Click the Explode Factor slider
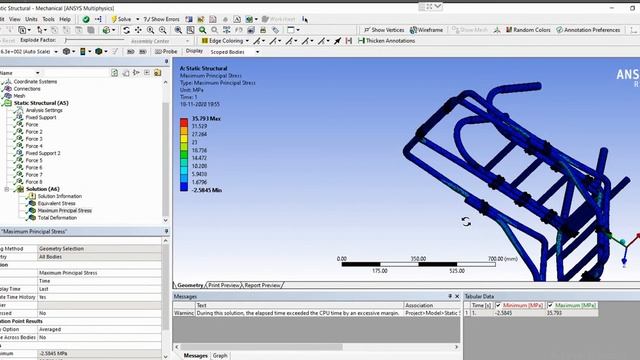This screenshot has width=640, height=360. (x=94, y=40)
